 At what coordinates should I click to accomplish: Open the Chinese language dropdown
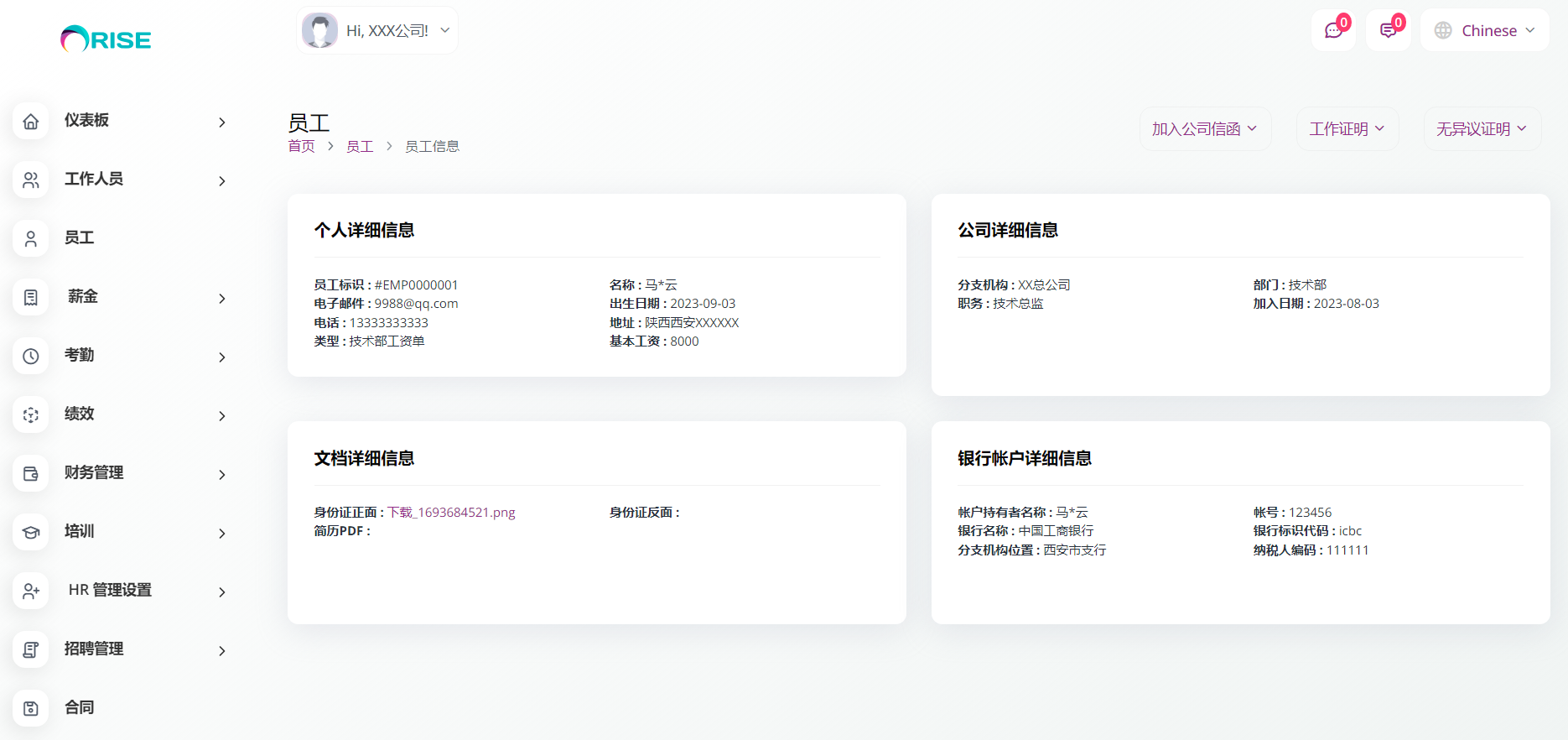(x=1484, y=31)
